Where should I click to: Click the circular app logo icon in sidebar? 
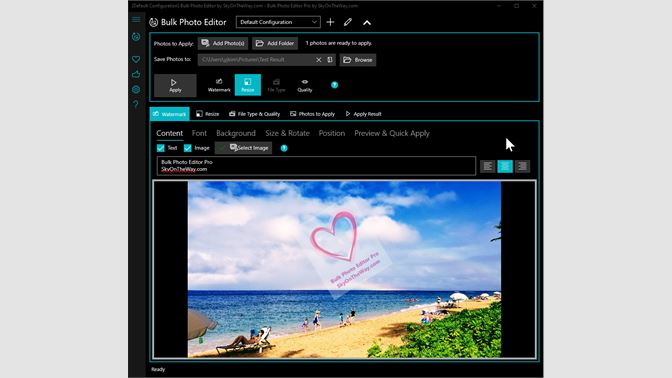(x=136, y=37)
